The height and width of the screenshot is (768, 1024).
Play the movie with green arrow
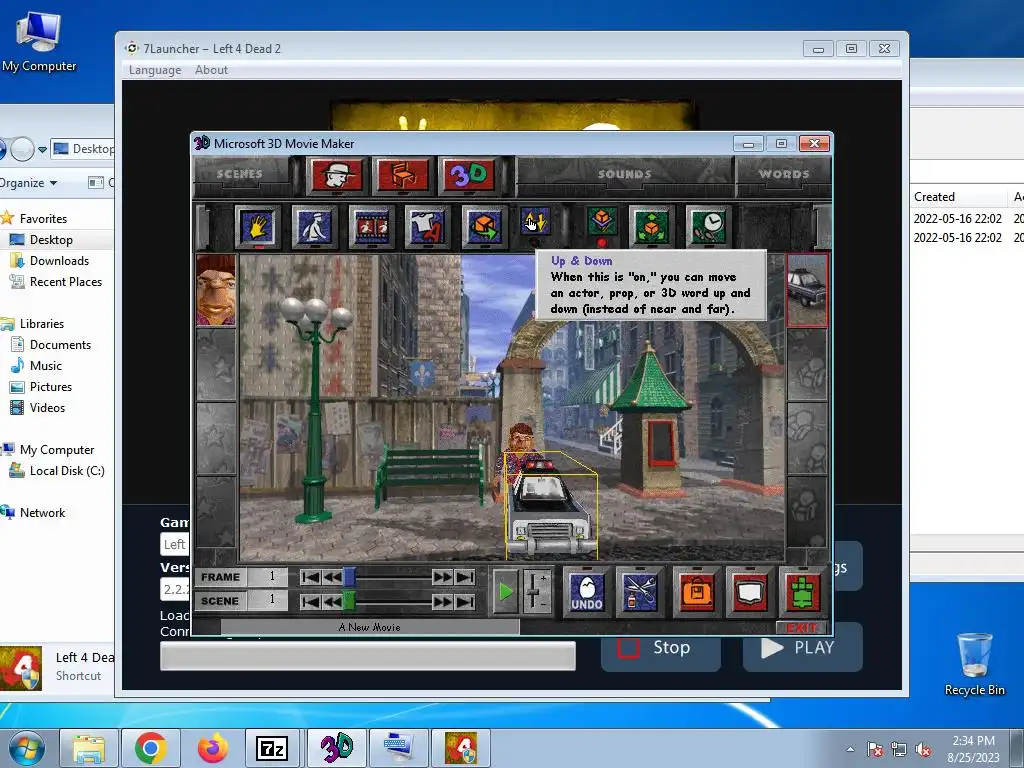coord(505,592)
